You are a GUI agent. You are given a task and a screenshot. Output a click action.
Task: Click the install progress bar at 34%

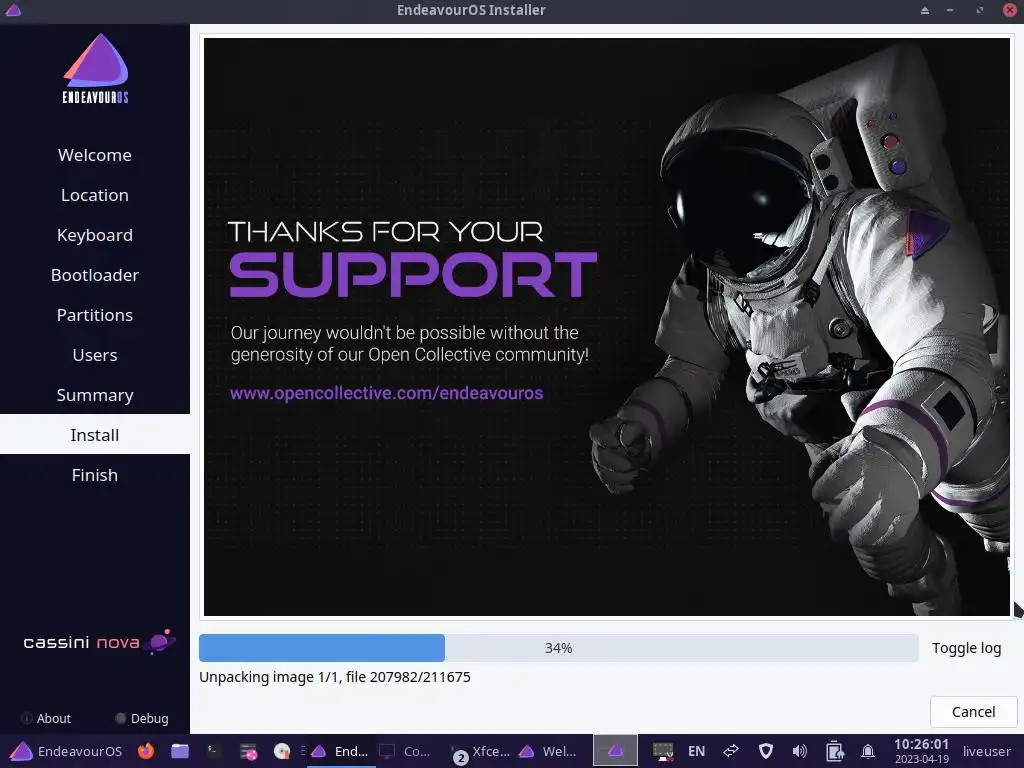(x=558, y=648)
